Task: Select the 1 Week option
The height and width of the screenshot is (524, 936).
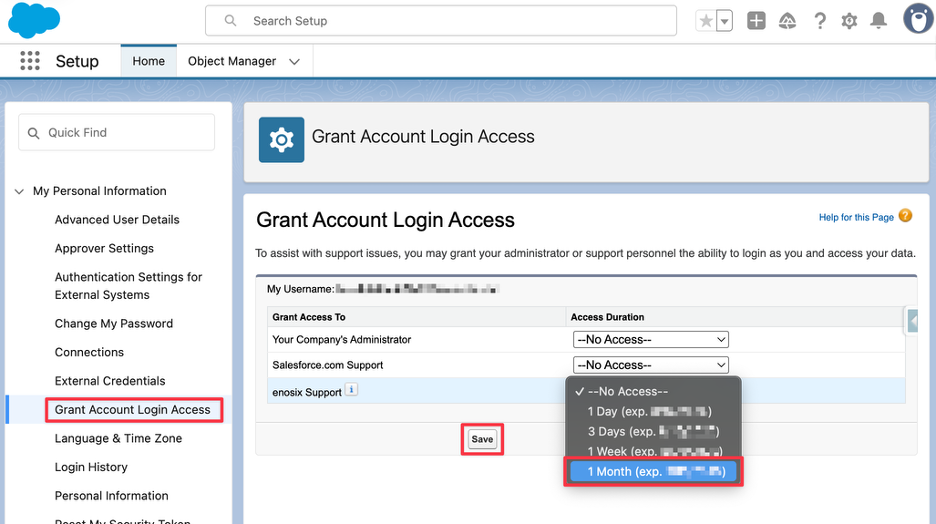Action: coord(653,451)
